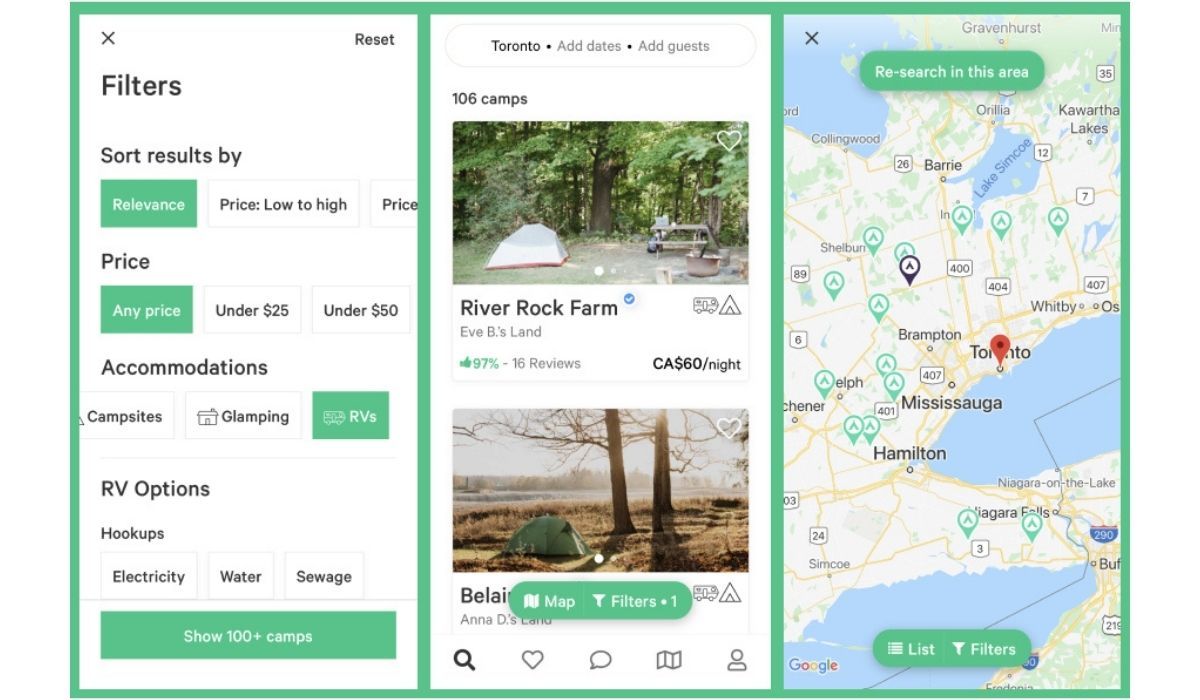
Task: Open the trips map icon in the bottom nav
Action: pyautogui.click(x=668, y=660)
